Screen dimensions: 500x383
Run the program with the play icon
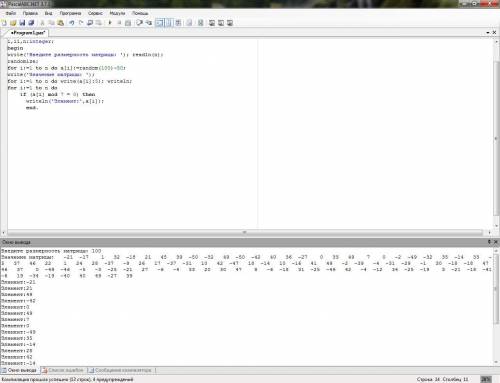coord(110,23)
